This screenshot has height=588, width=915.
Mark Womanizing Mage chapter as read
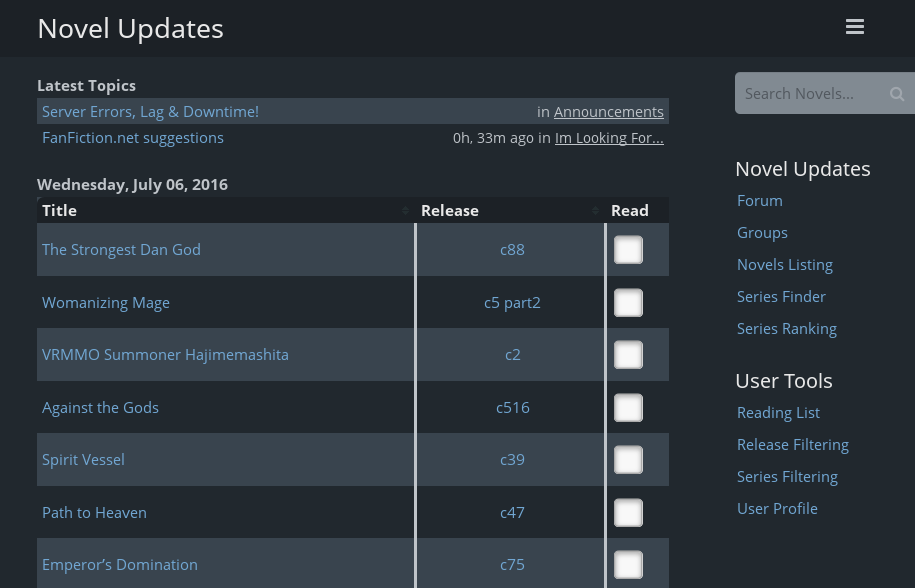click(x=628, y=302)
